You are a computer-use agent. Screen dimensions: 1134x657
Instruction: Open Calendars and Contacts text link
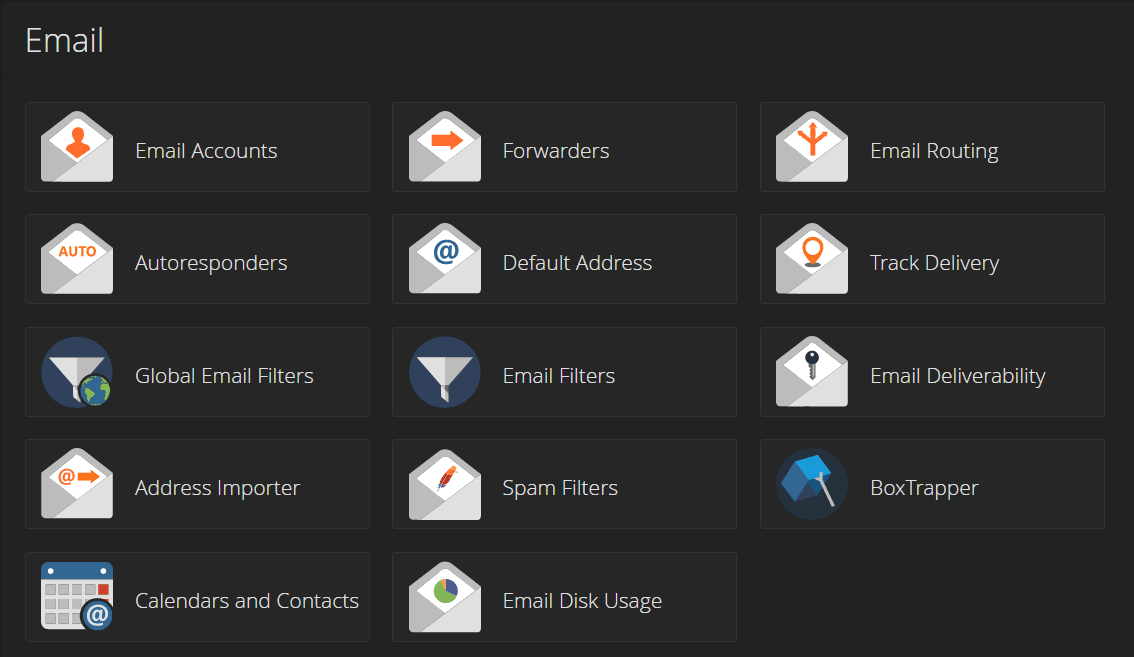[x=246, y=601]
